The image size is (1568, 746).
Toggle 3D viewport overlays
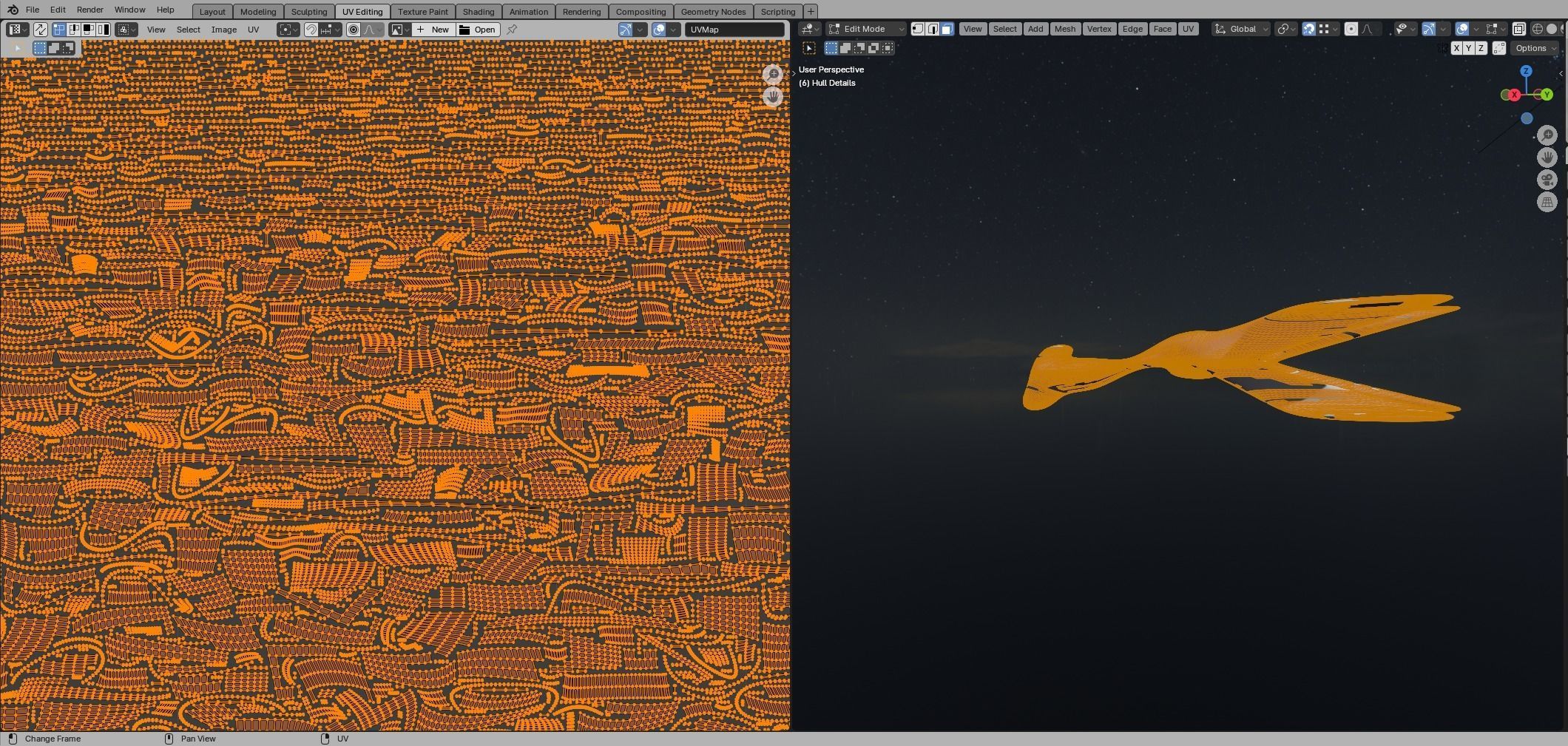click(x=1461, y=29)
